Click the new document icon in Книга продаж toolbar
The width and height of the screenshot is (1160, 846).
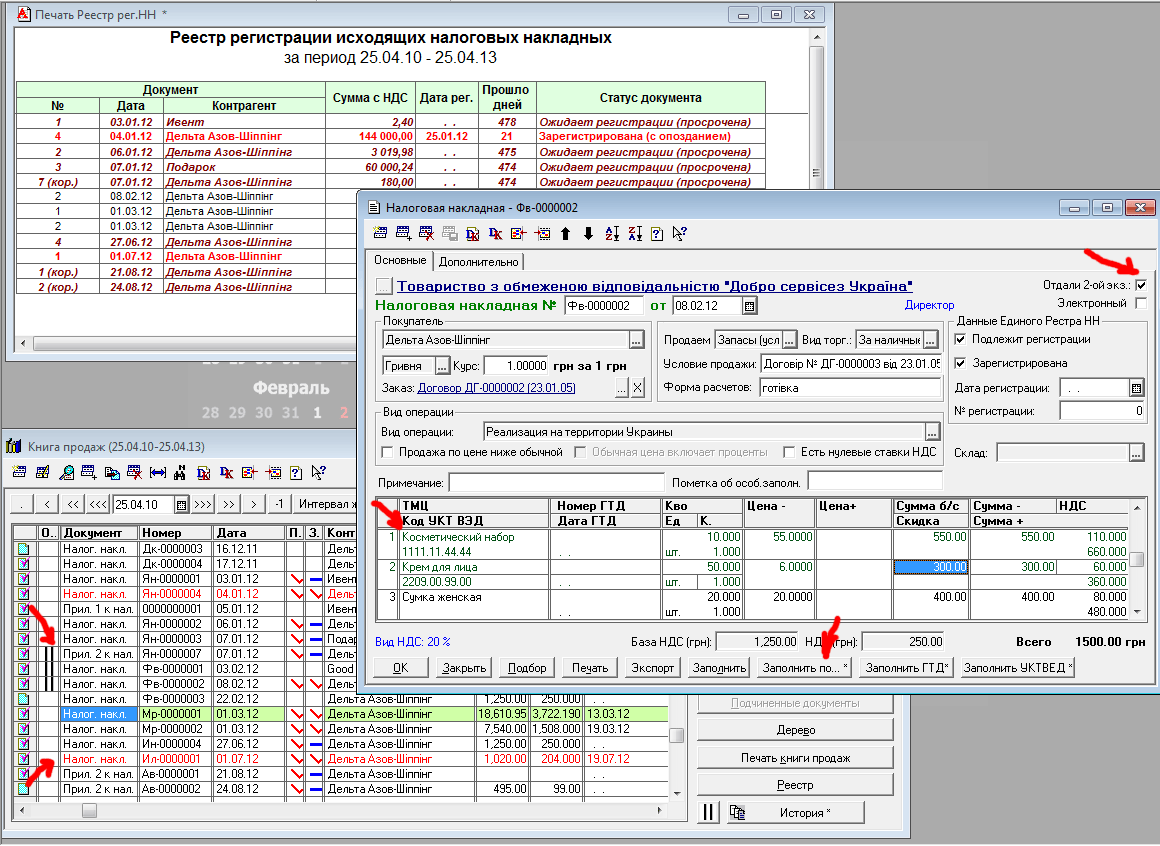pos(20,473)
